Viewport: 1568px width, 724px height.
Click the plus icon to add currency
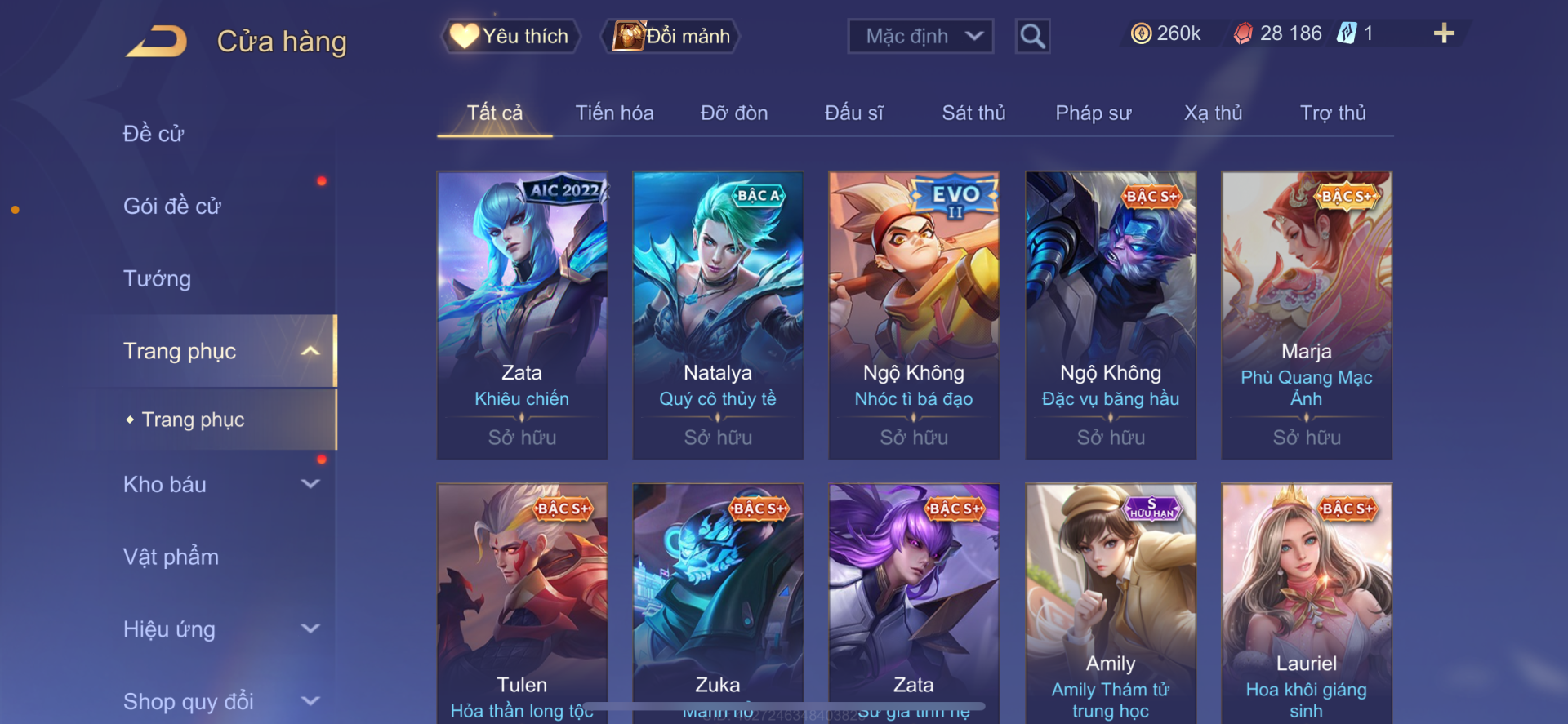point(1444,33)
